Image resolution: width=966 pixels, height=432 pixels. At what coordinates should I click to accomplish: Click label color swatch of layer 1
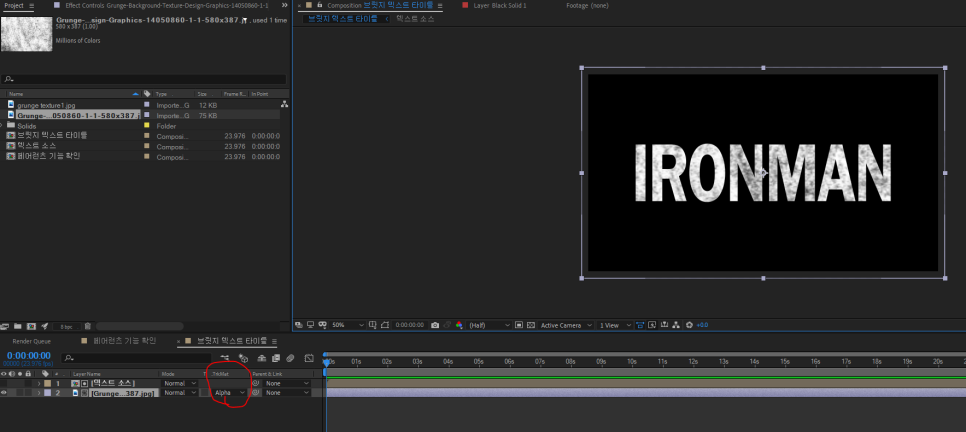click(47, 383)
